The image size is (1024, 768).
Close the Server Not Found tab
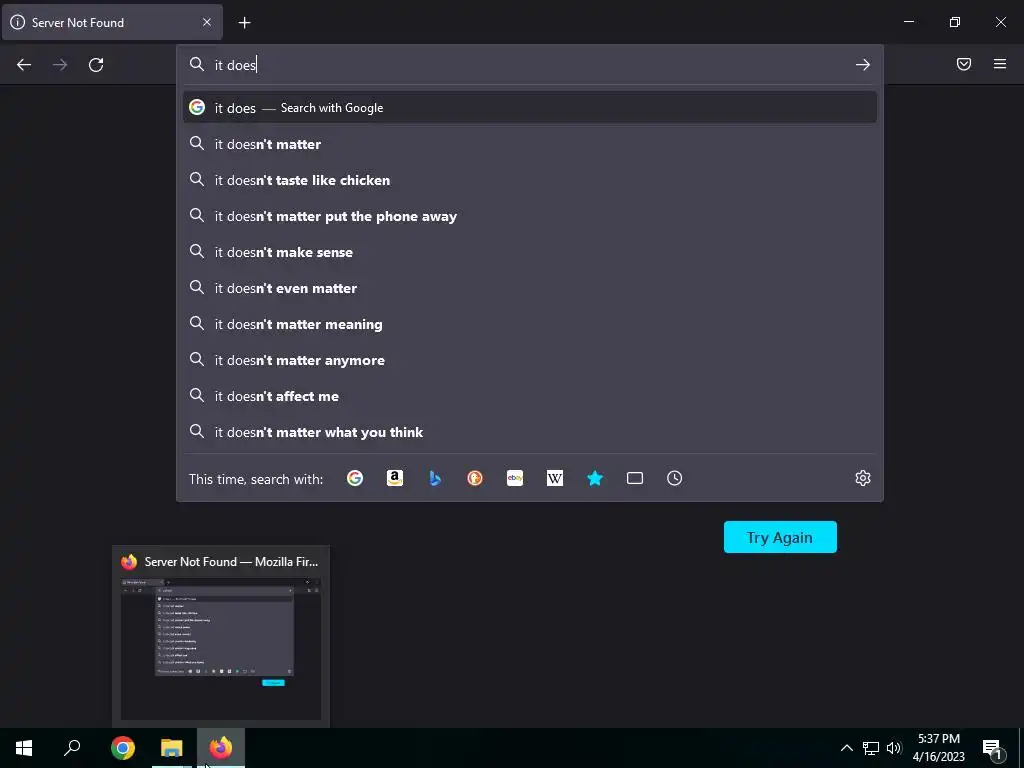206,22
